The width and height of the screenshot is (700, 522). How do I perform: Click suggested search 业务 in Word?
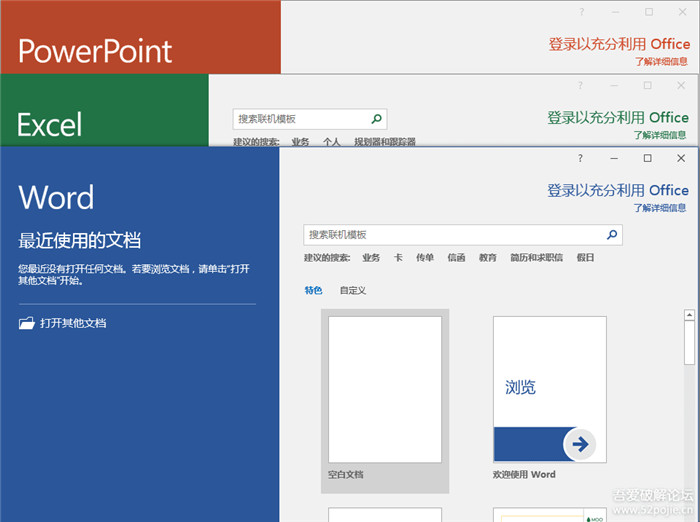click(371, 258)
